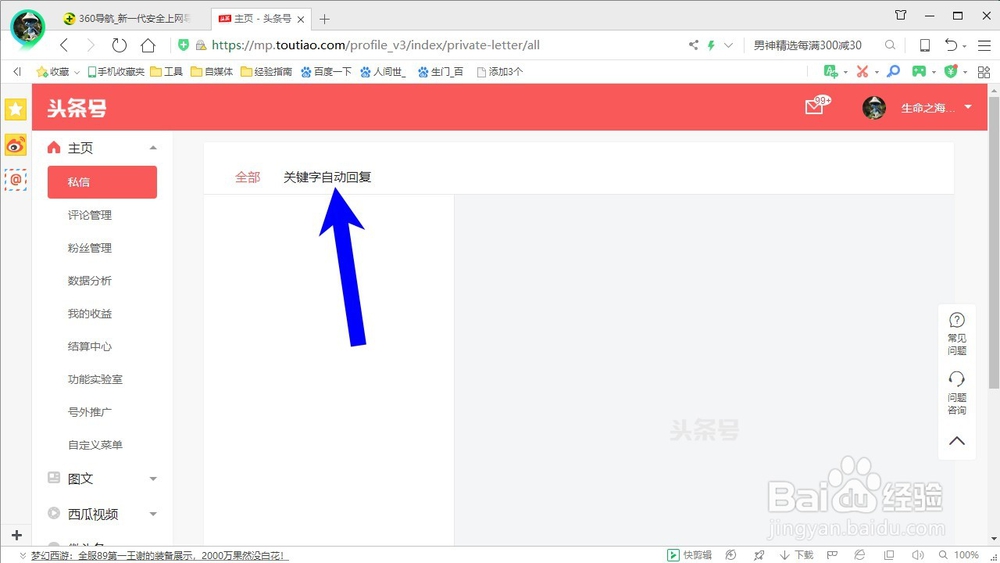Expand the address bar dropdown arrow
Viewport: 1000px width, 563px height.
[x=728, y=45]
